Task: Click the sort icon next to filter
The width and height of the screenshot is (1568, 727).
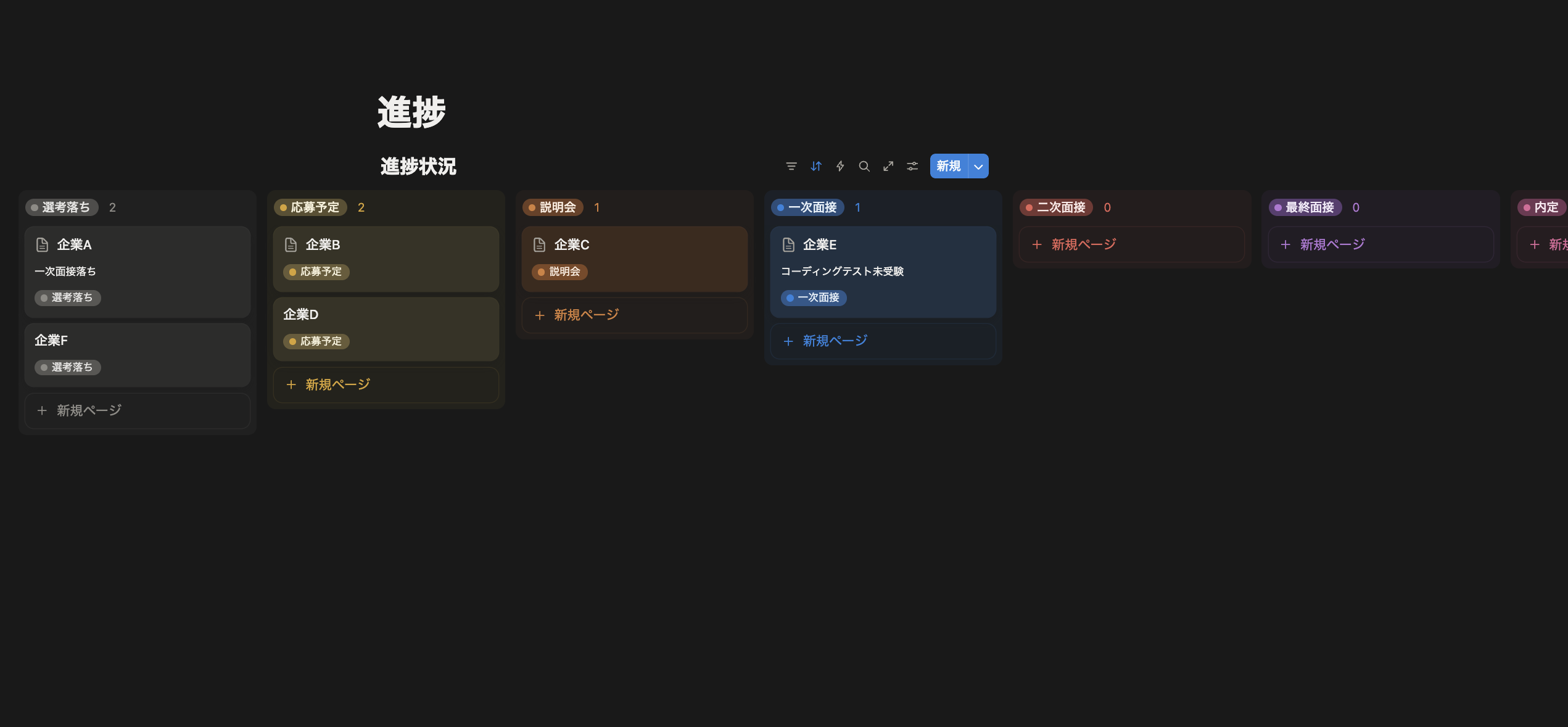Action: click(815, 166)
